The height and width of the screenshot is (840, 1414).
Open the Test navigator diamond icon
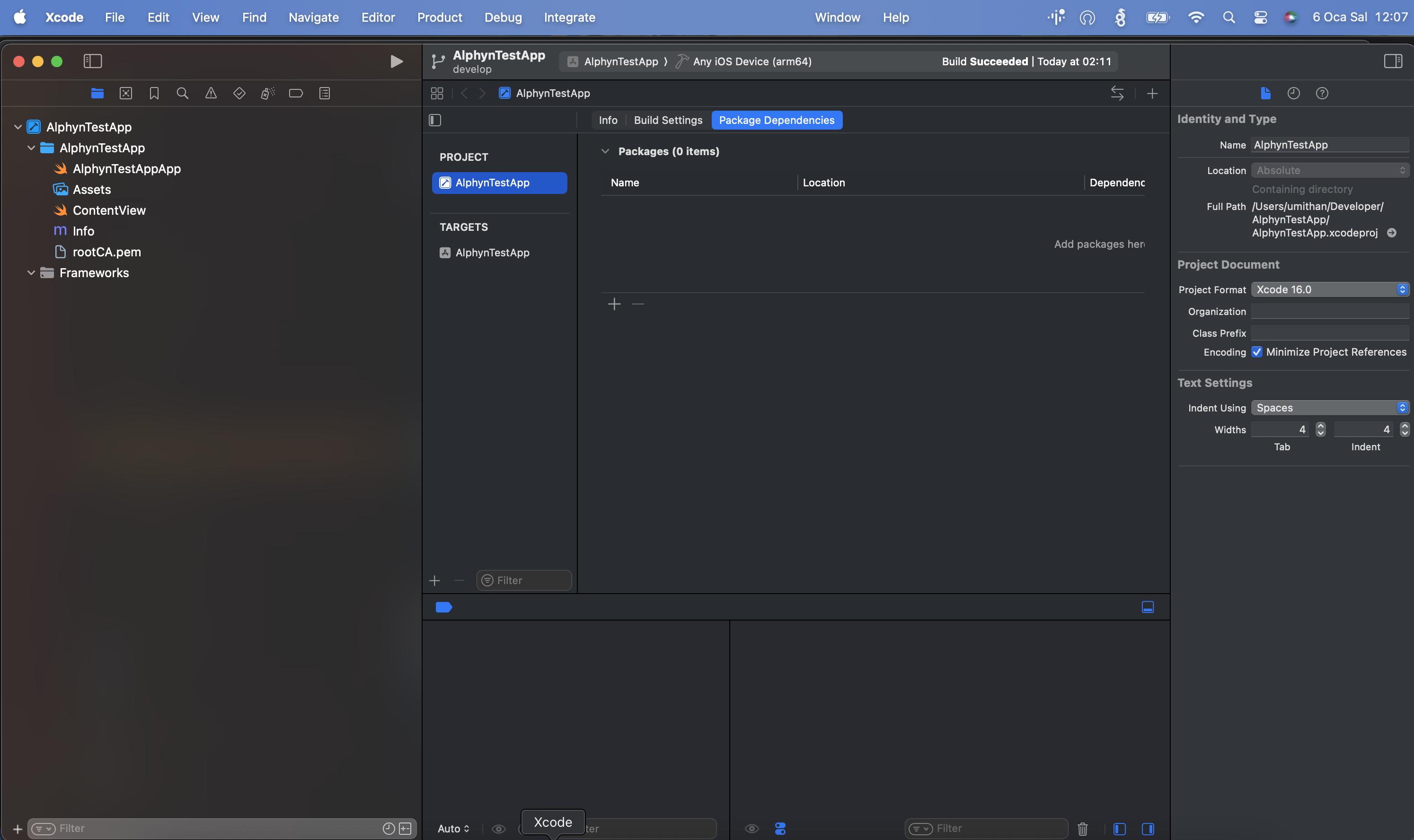(239, 93)
